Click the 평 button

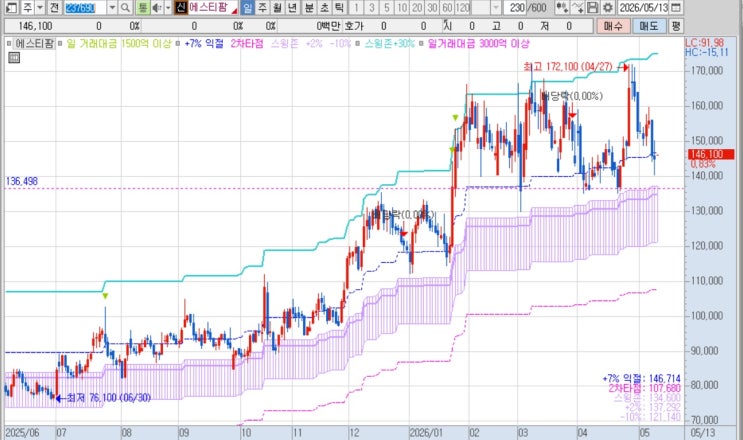pyautogui.click(x=676, y=26)
